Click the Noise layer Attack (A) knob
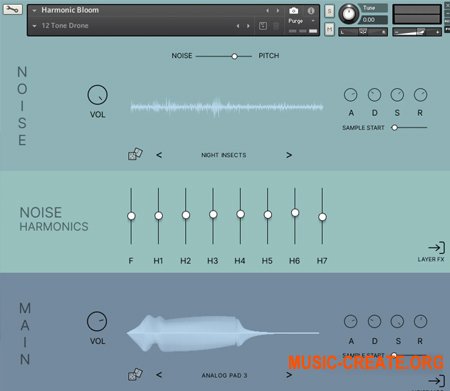 click(350, 95)
